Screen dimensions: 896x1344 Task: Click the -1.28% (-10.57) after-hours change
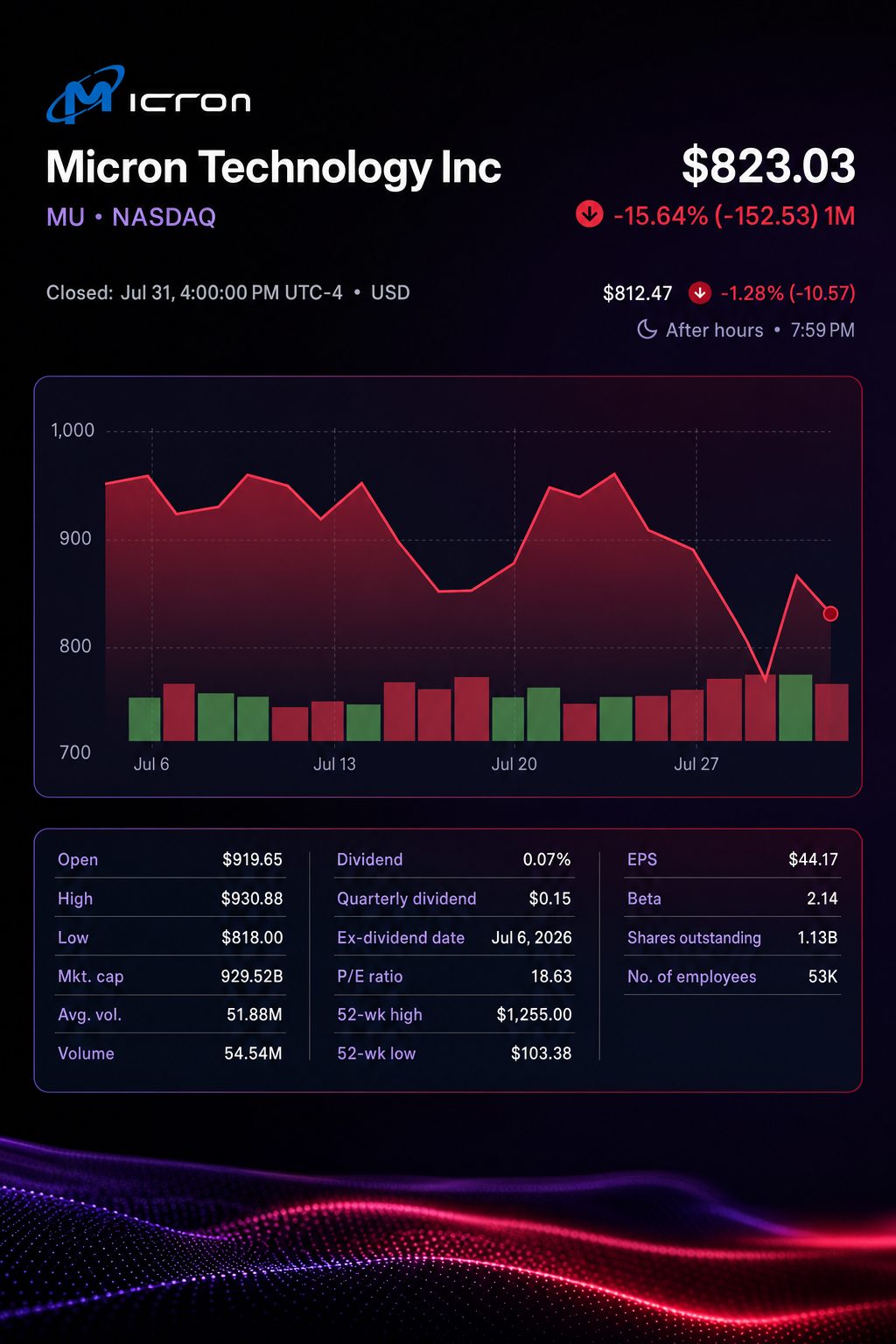pyautogui.click(x=787, y=293)
